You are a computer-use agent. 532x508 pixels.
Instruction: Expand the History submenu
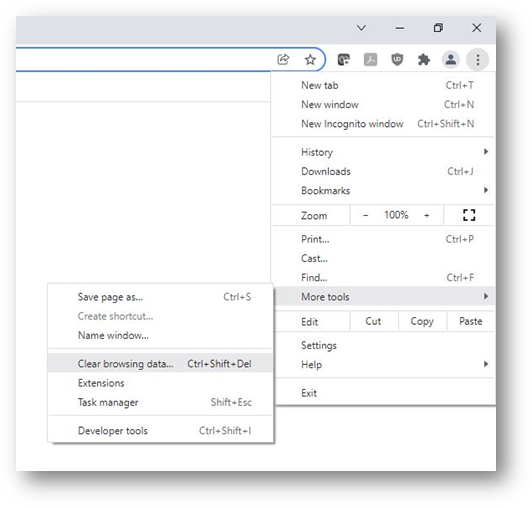pyautogui.click(x=383, y=152)
